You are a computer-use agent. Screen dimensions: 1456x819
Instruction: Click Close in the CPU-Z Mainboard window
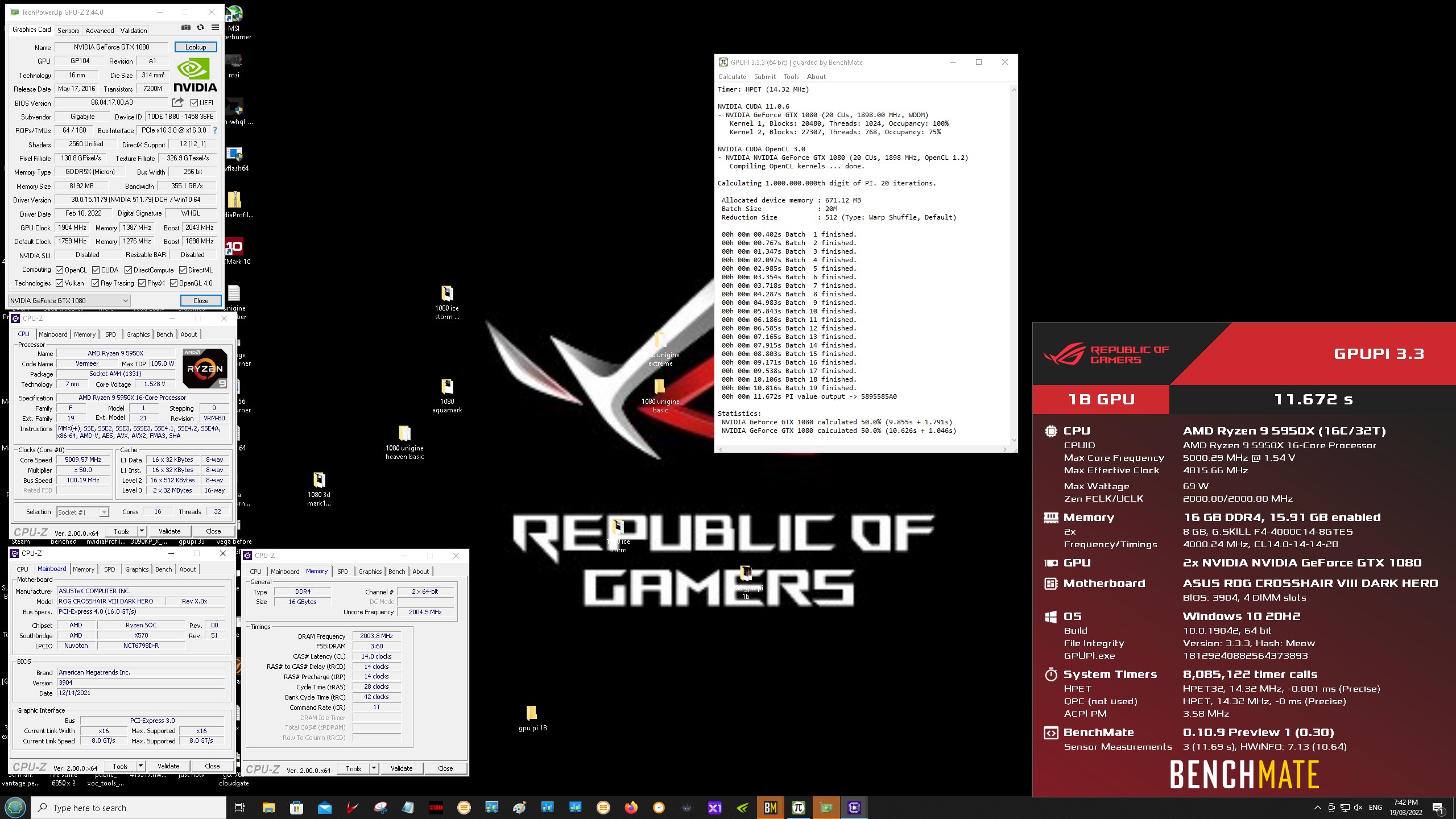pos(212,766)
